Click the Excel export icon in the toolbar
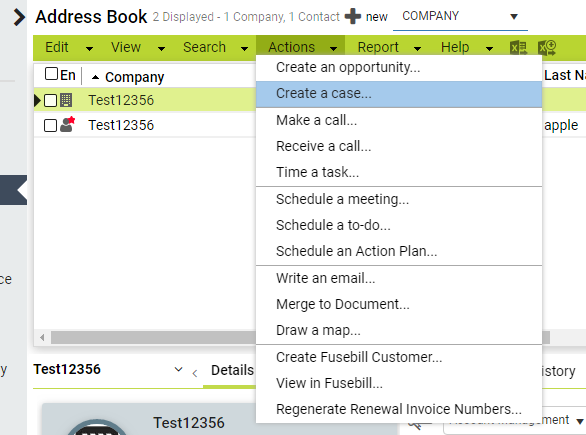 518,47
